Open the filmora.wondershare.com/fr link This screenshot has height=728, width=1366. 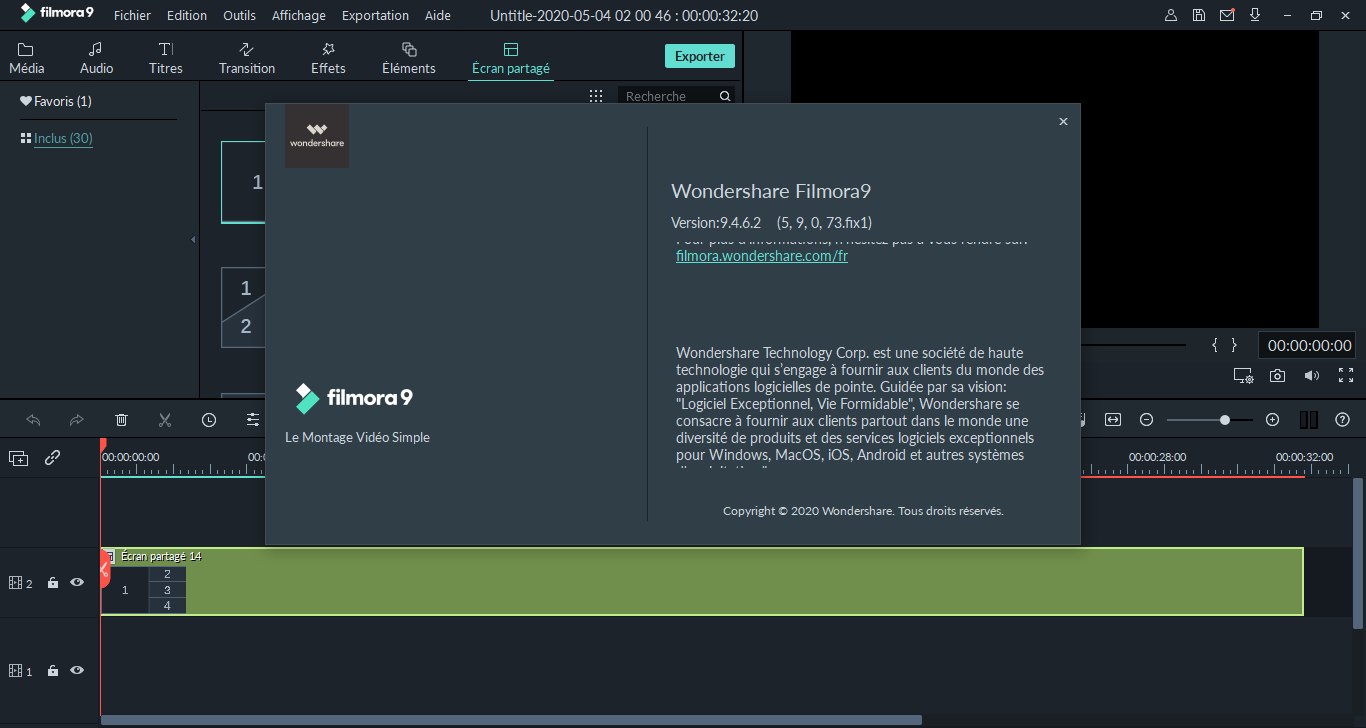click(762, 256)
